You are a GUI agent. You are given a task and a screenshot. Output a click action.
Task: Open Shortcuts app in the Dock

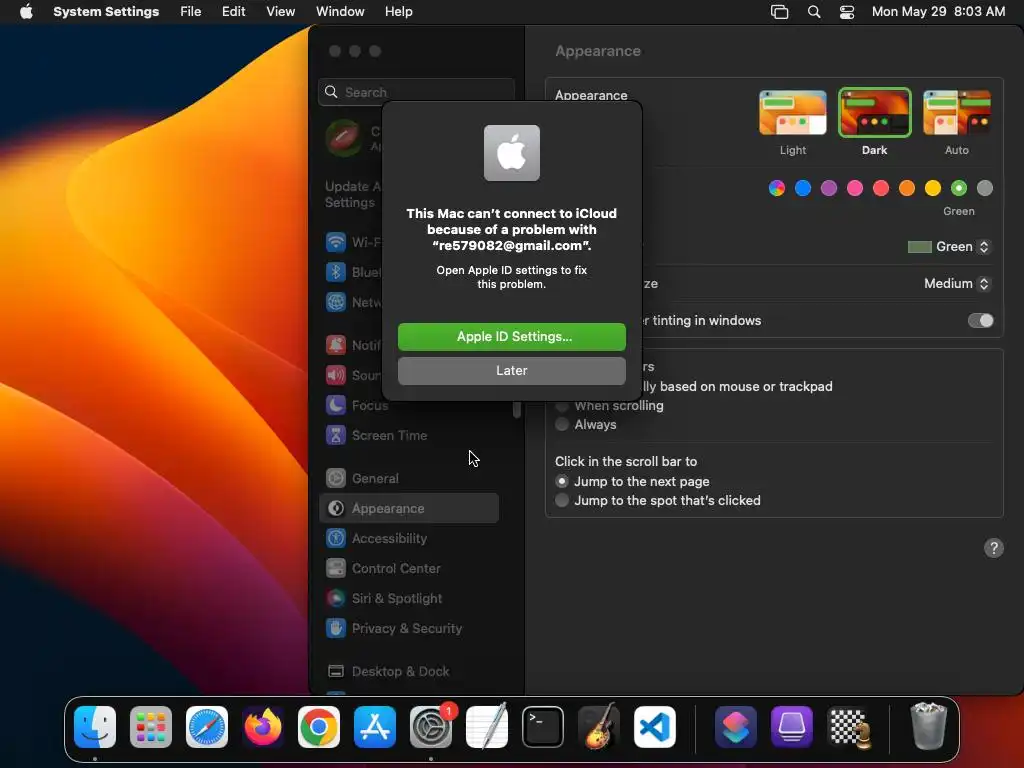pyautogui.click(x=736, y=727)
